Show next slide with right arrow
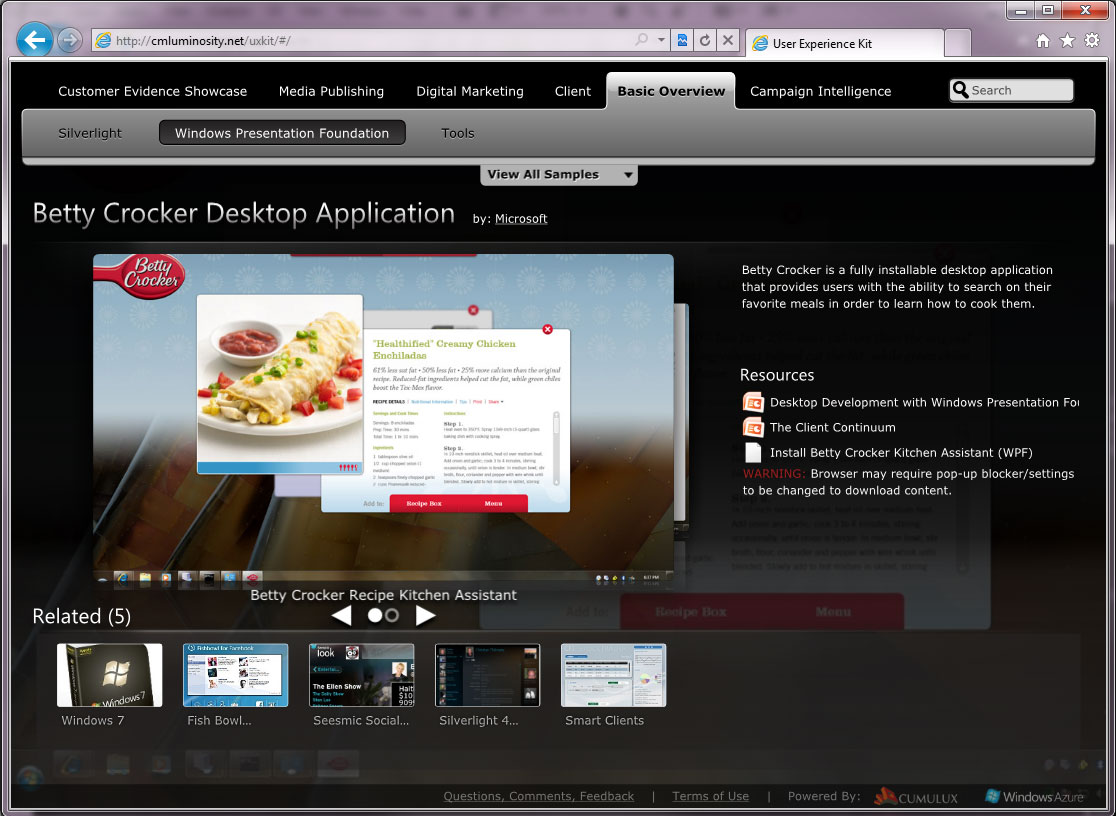Image resolution: width=1116 pixels, height=816 pixels. coord(425,615)
